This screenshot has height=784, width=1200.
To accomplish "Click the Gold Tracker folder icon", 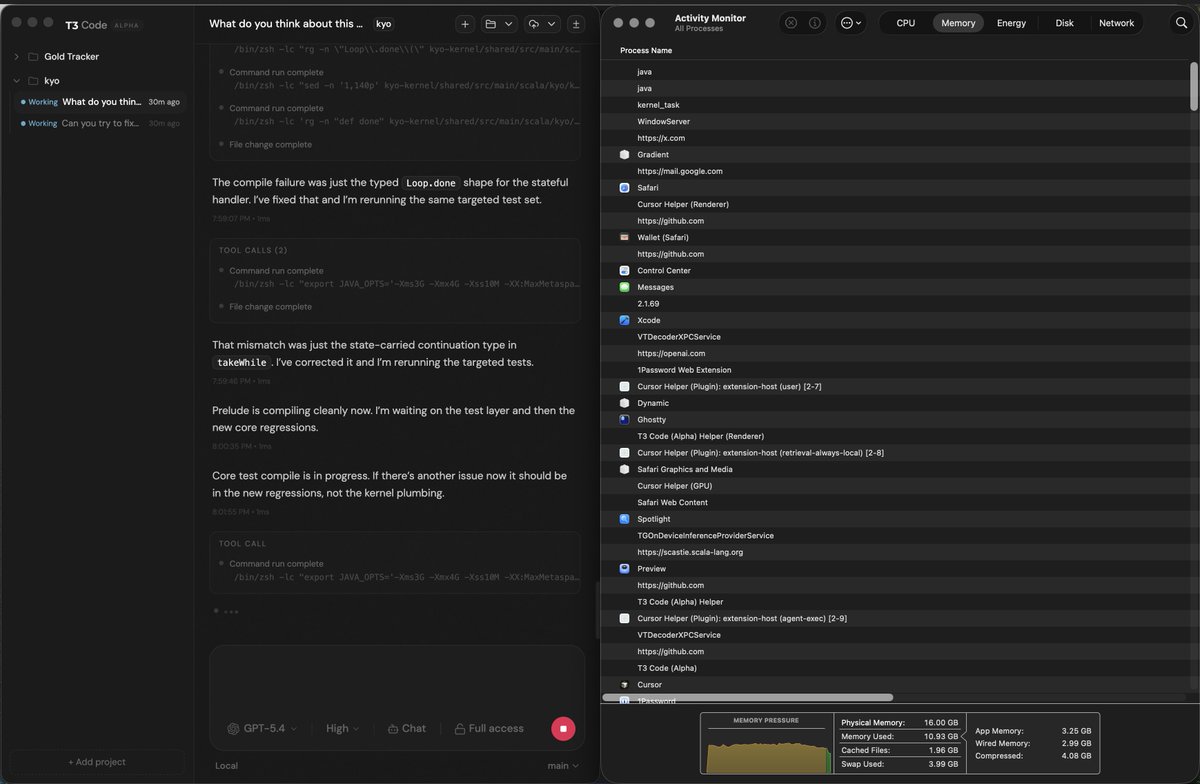I will click(33, 57).
